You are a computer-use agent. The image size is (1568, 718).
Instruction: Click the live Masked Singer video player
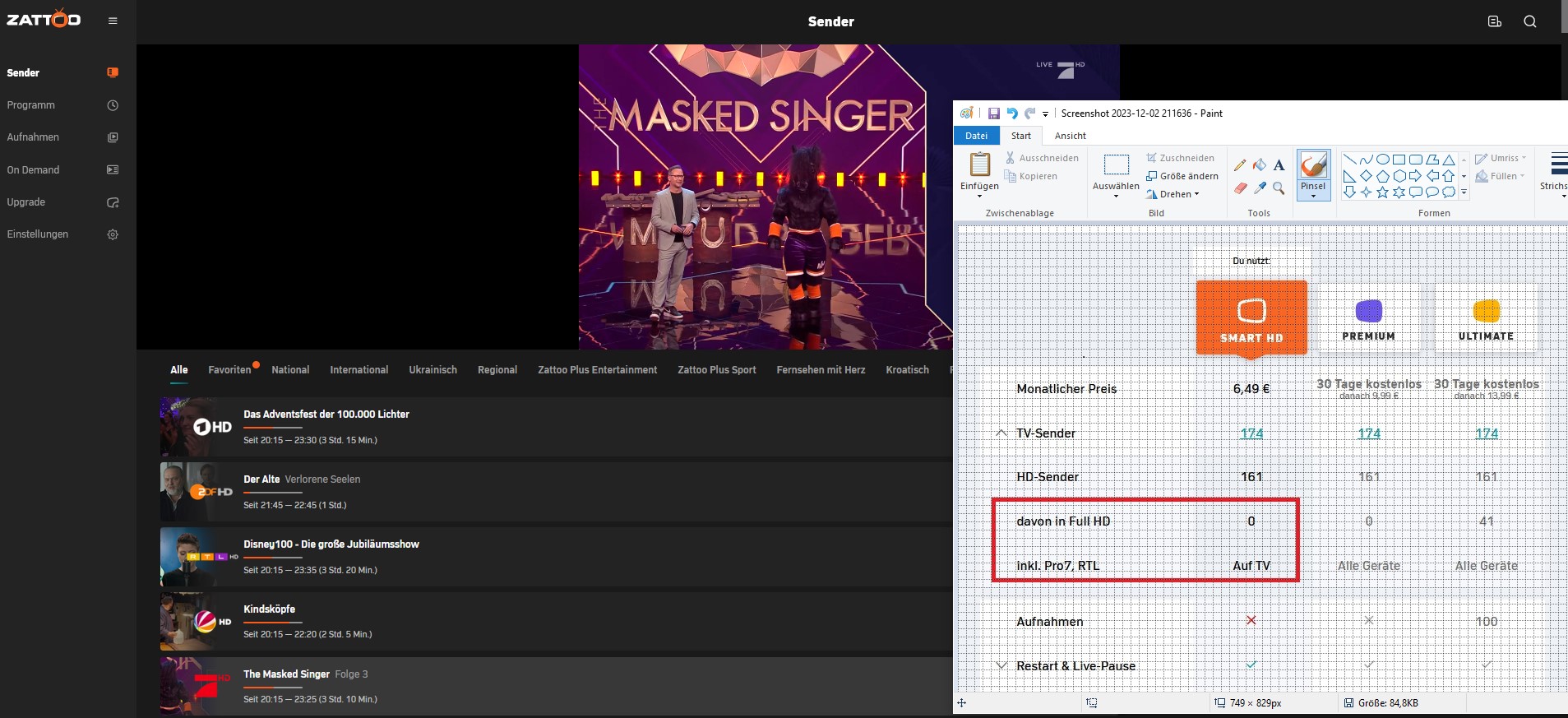point(765,197)
